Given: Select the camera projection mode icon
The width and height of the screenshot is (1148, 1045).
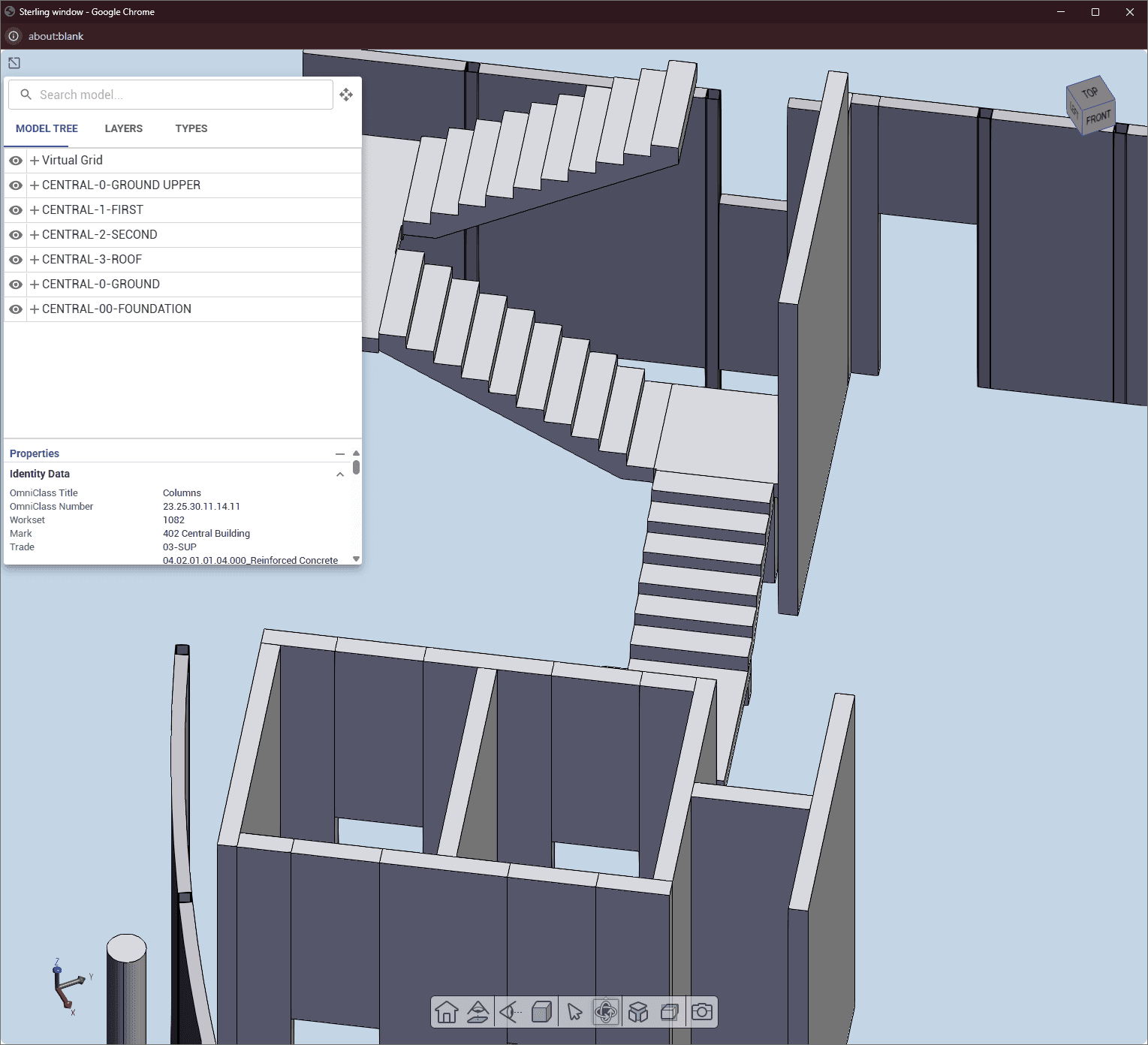Looking at the screenshot, I should (x=478, y=1012).
